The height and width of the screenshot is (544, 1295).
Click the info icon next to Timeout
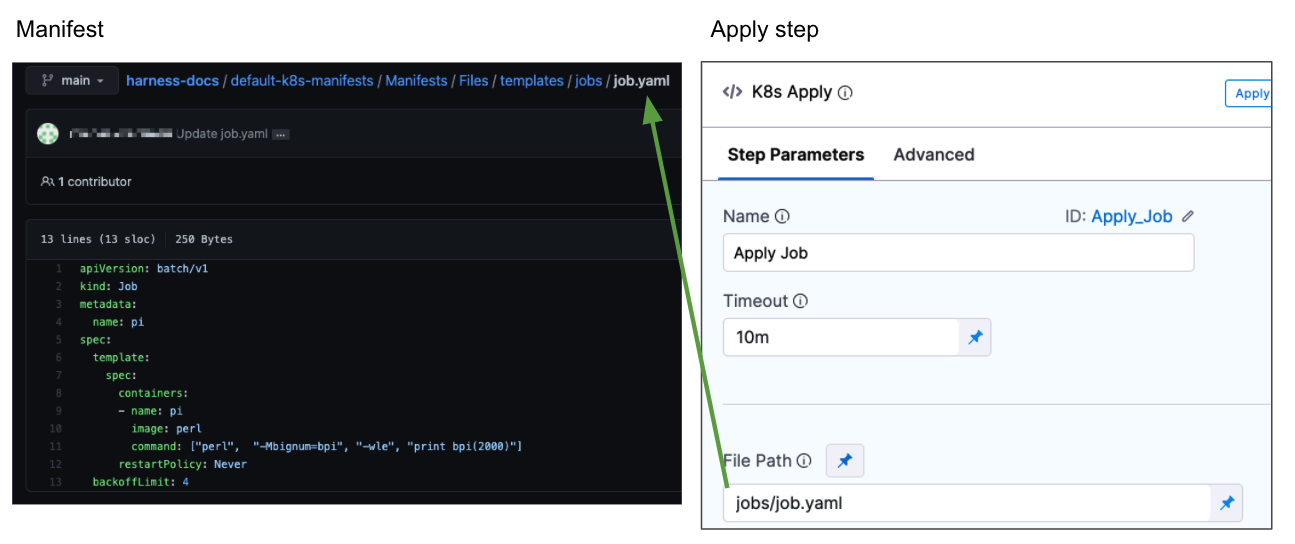pos(800,301)
